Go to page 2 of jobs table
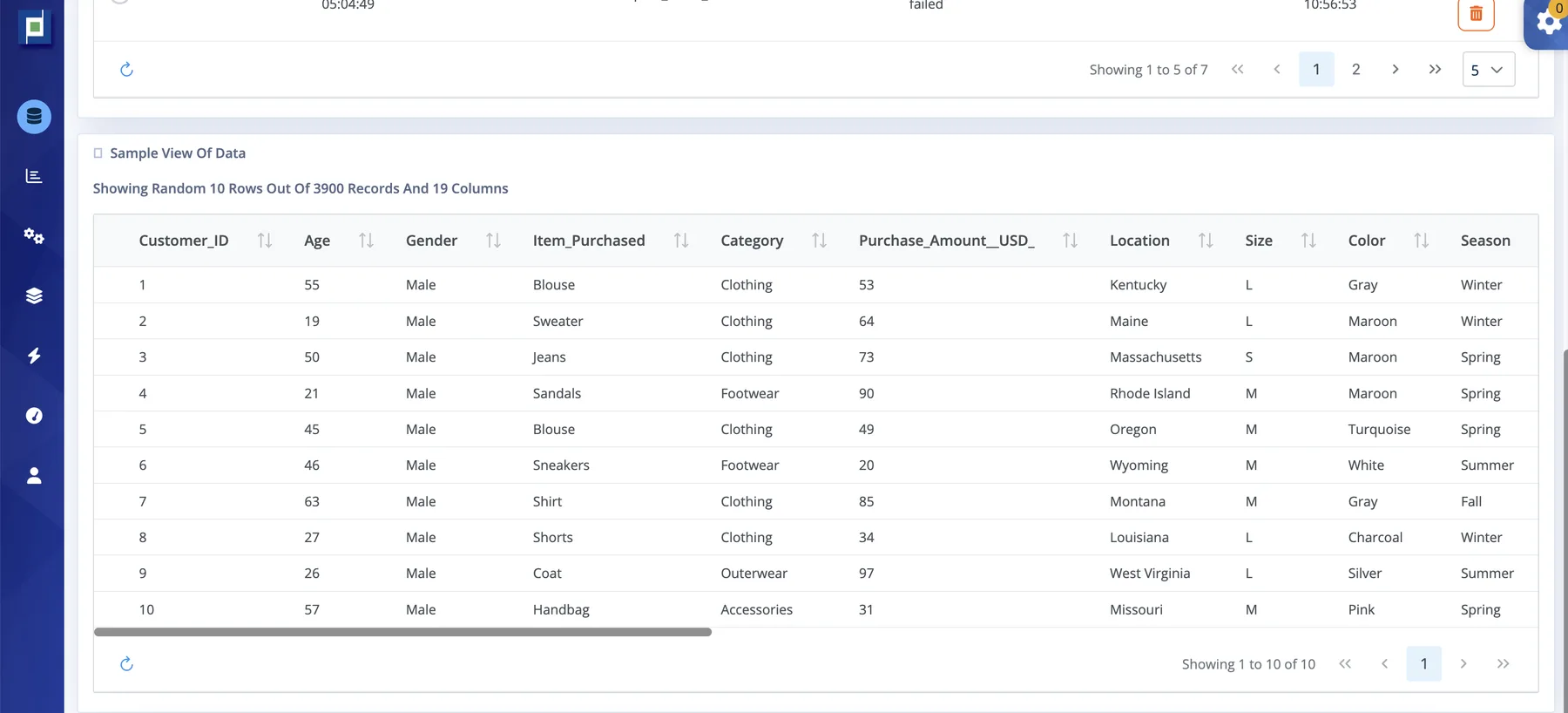The image size is (1568, 713). (x=1355, y=70)
